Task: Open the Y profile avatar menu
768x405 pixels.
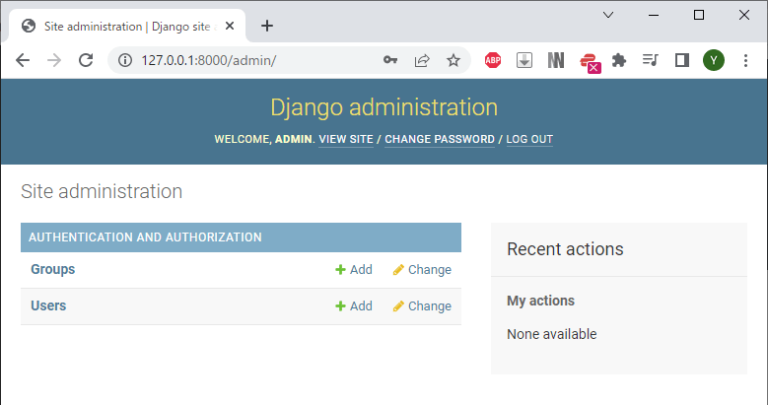Action: 713,60
